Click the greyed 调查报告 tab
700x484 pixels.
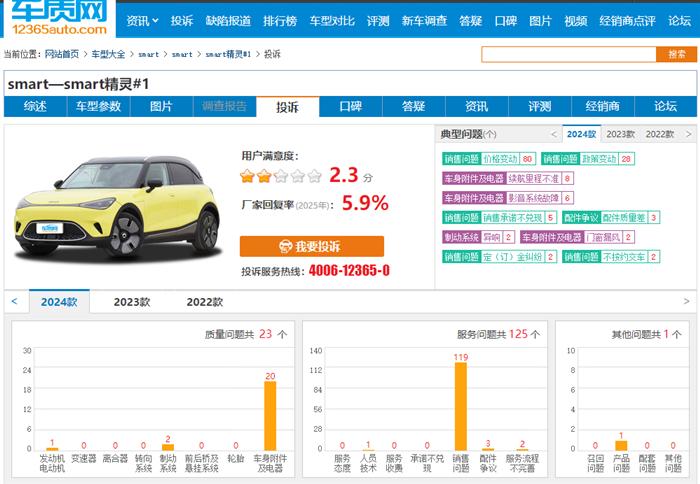click(x=224, y=106)
